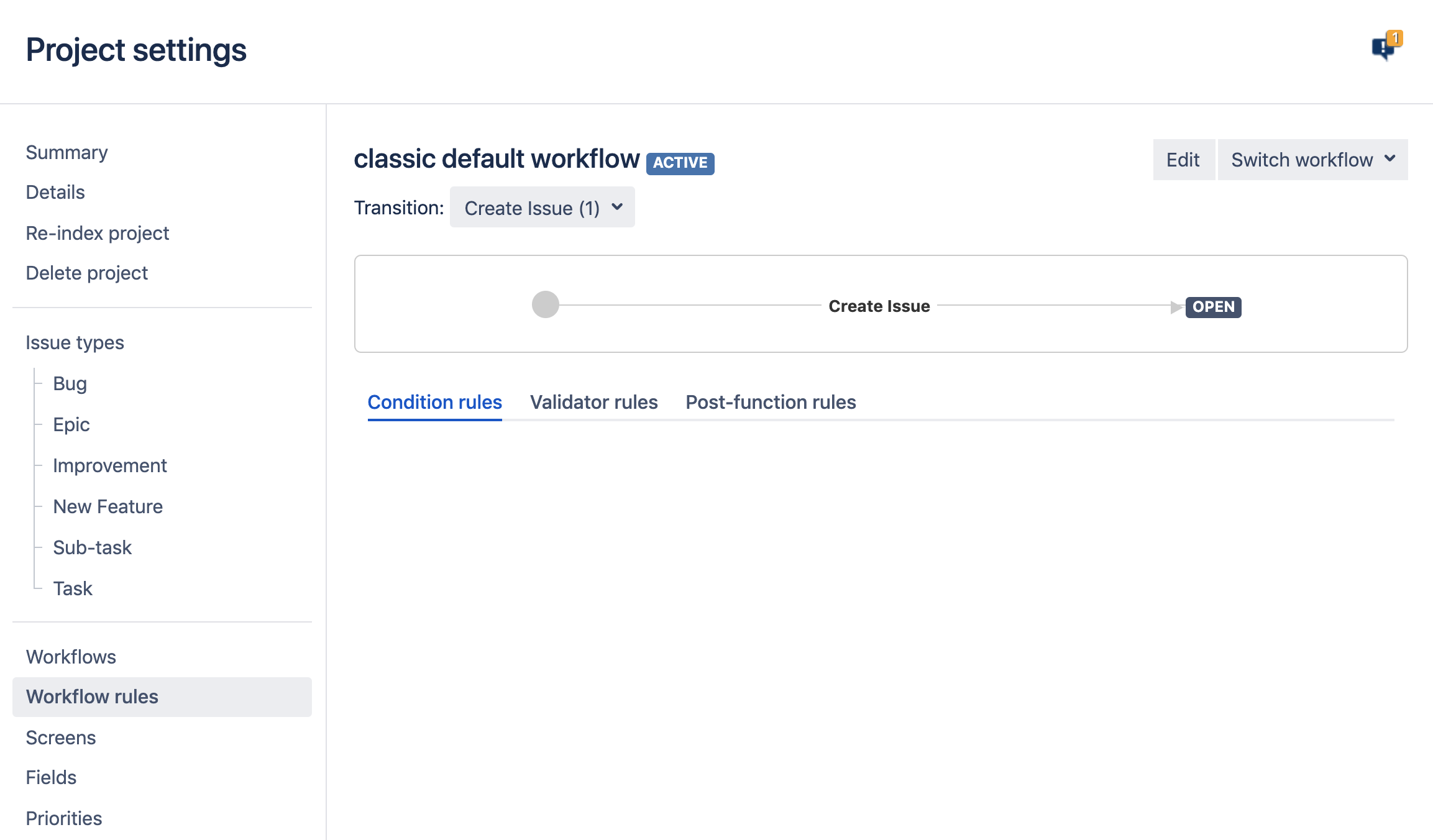Click the ACTIVE workflow badge
Image resolution: width=1433 pixels, height=840 pixels.
(680, 163)
